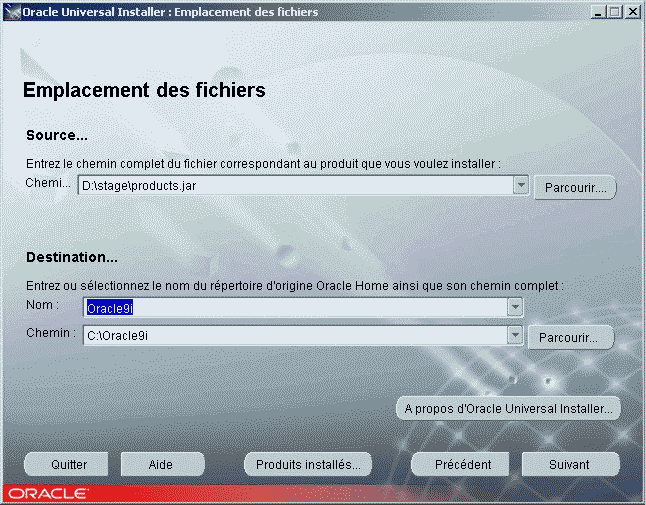The height and width of the screenshot is (505, 646).
Task: Click the Nom field containing Oracle9i
Action: (295, 308)
